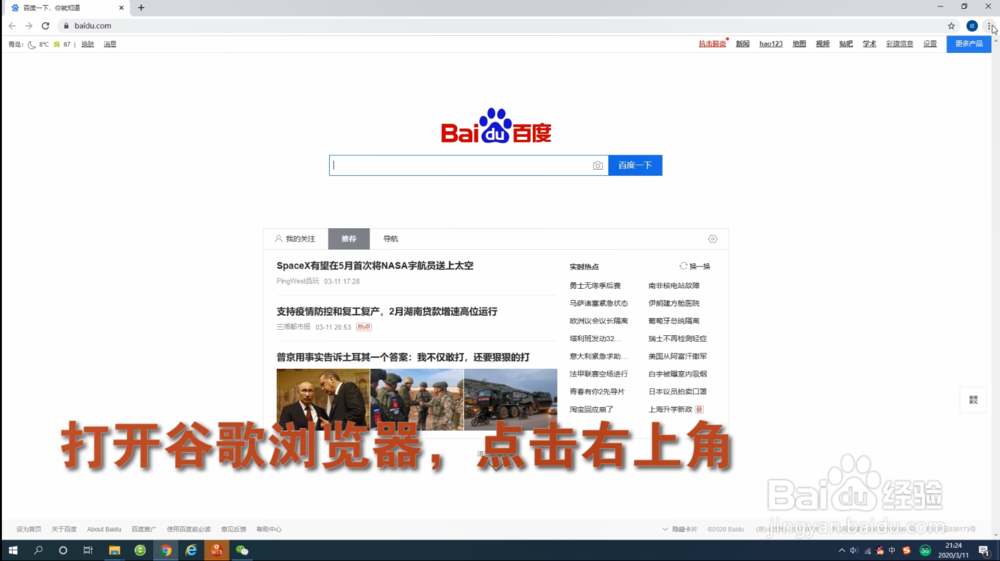Image resolution: width=1000 pixels, height=561 pixels.
Task: Open the Windows Start menu
Action: pos(13,550)
